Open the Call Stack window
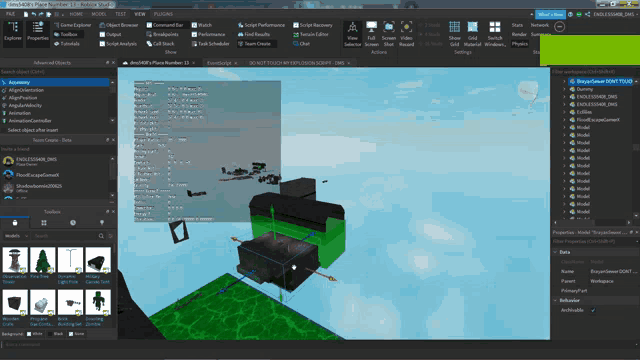The height and width of the screenshot is (360, 640). (x=160, y=44)
